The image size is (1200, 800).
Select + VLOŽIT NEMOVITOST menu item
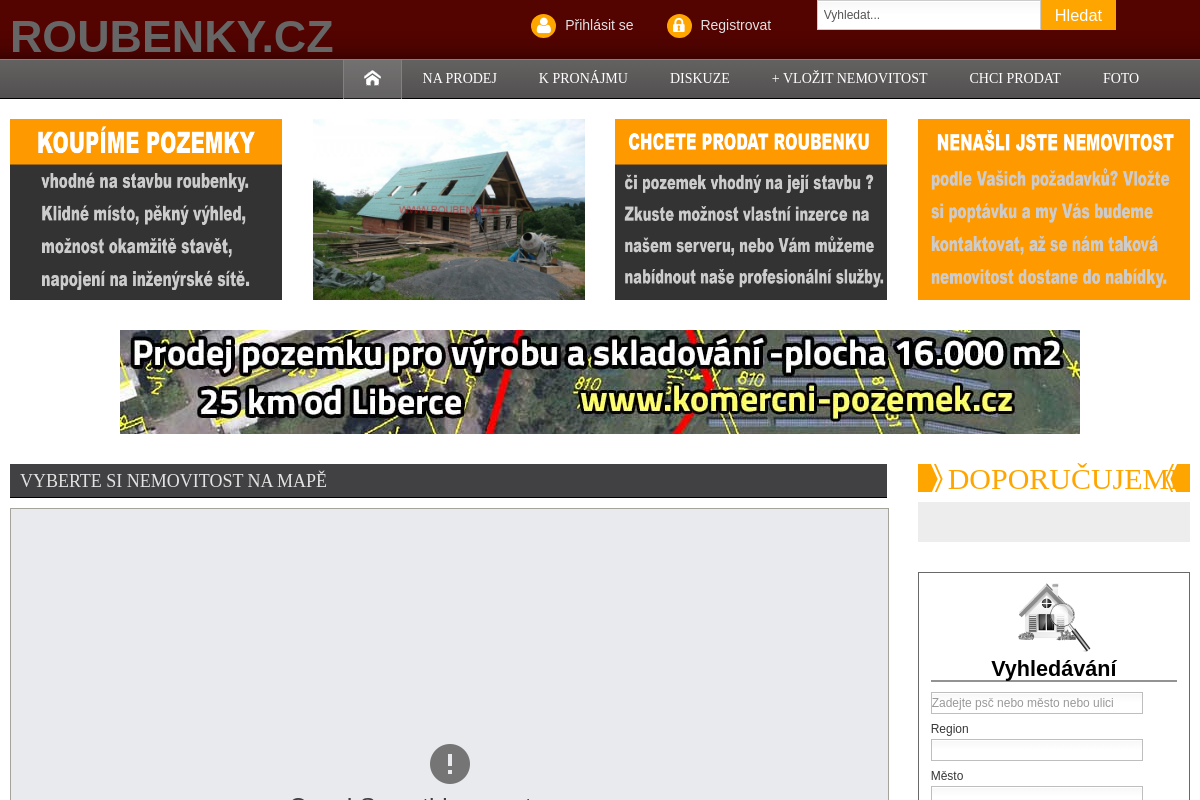(849, 78)
